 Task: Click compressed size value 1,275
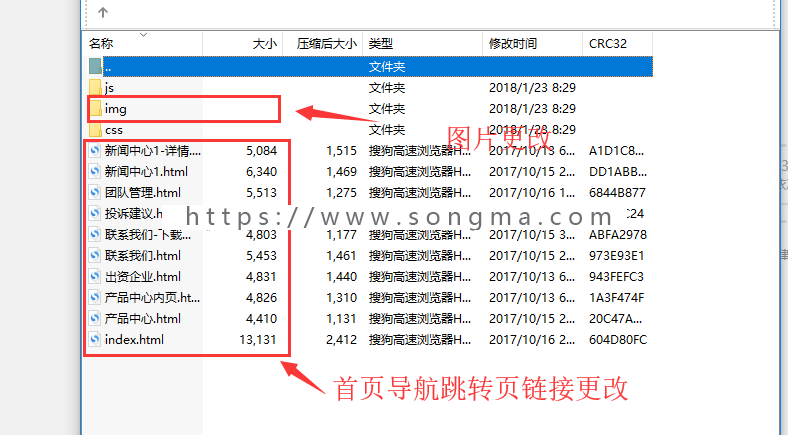pyautogui.click(x=341, y=192)
